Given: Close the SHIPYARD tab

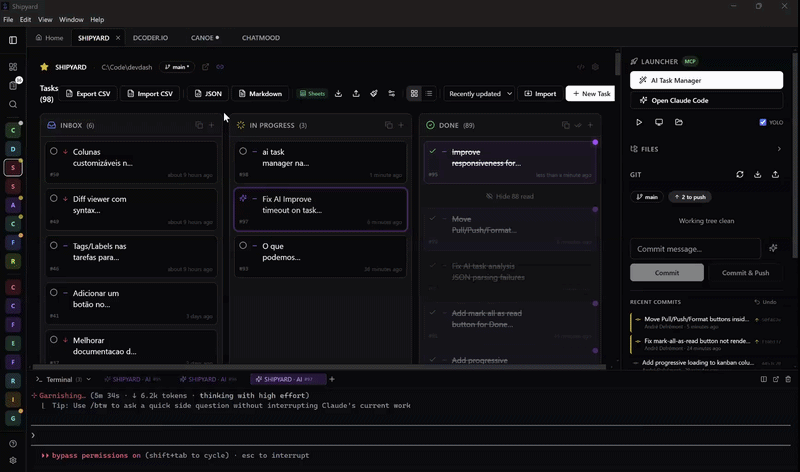Looking at the screenshot, I should click(x=118, y=38).
